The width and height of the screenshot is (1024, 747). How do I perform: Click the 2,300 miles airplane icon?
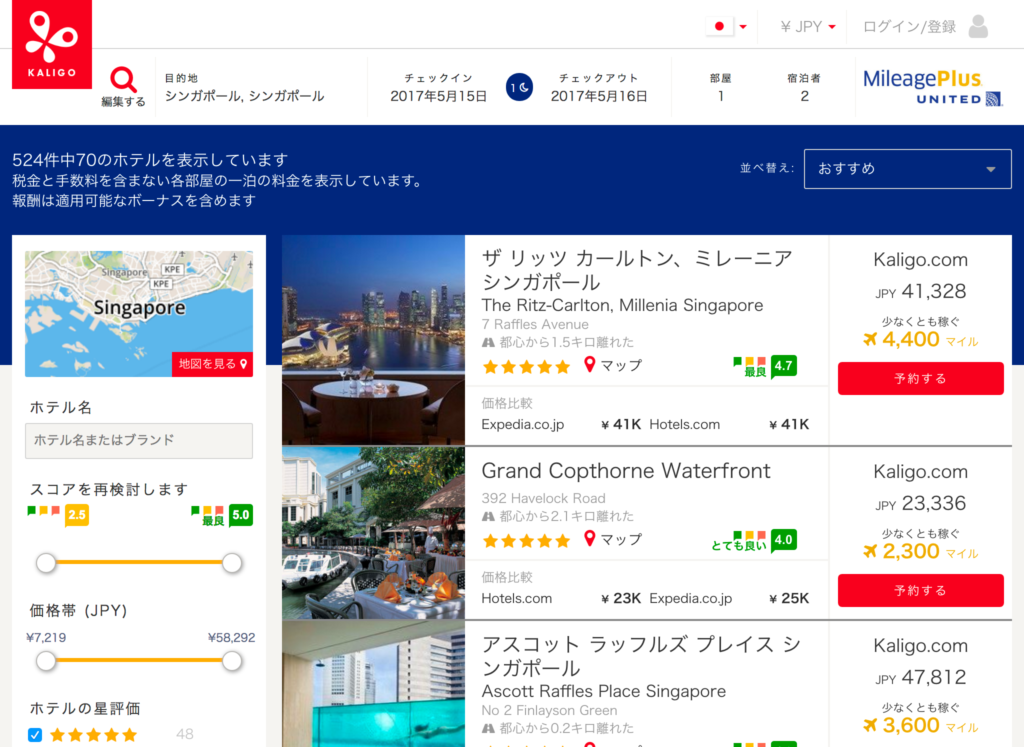[870, 551]
